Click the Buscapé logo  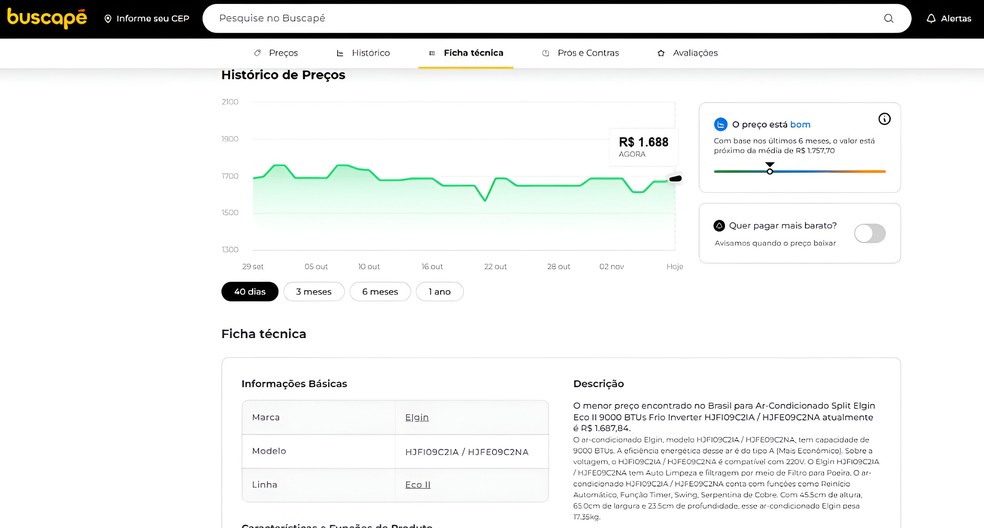[47, 18]
